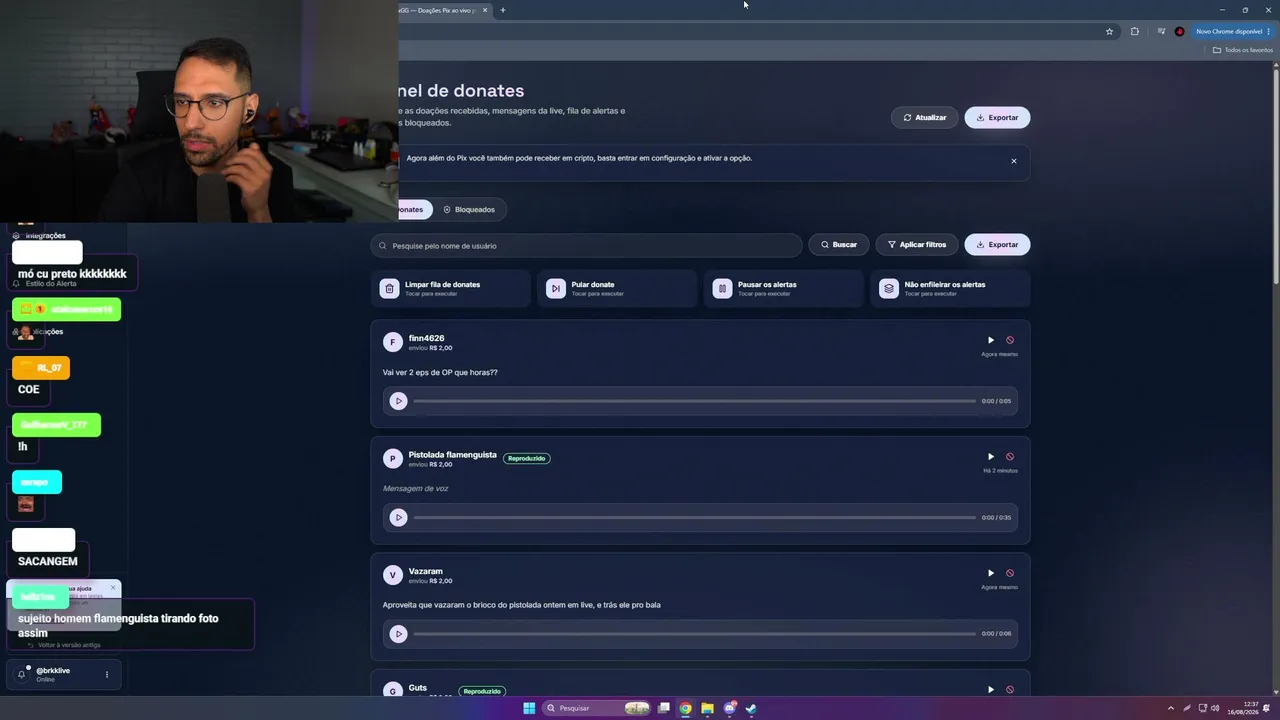The height and width of the screenshot is (720, 1280).
Task: Open the @brkklive account options menu
Action: point(107,675)
